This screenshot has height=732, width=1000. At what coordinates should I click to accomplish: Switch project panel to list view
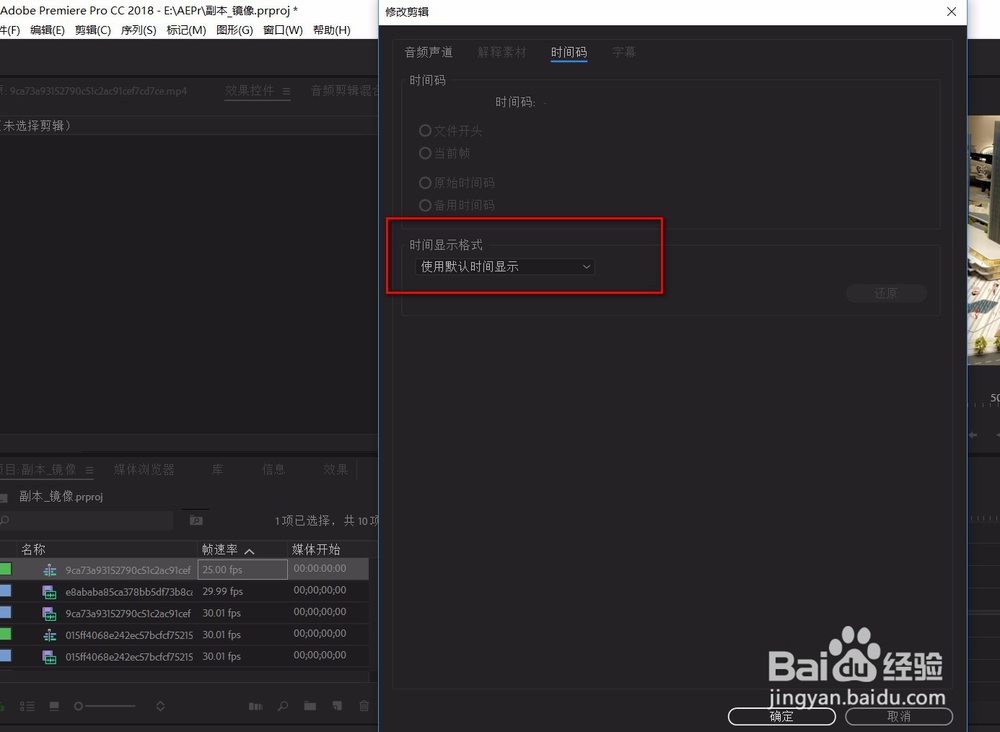(27, 706)
